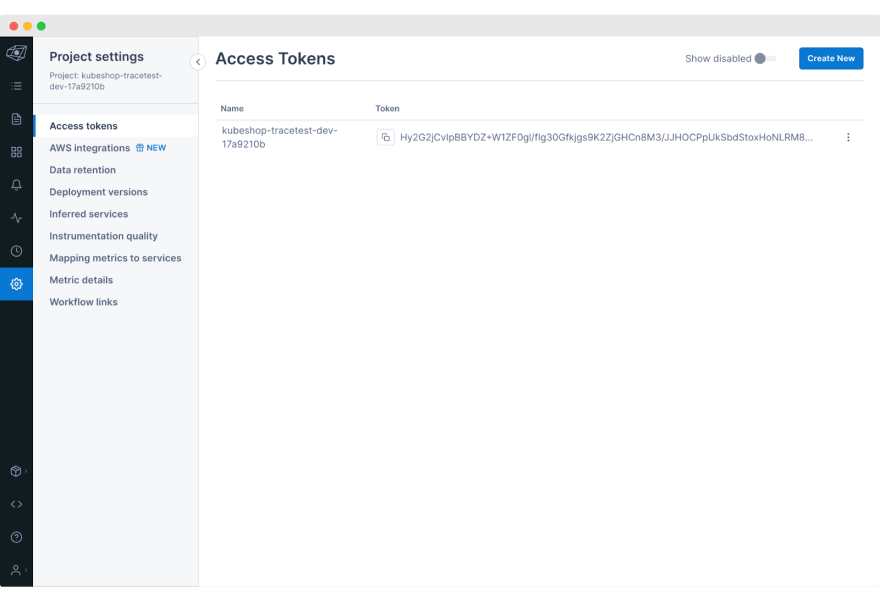Copy the access token to clipboard
This screenshot has height=601, width=880.
(x=386, y=137)
